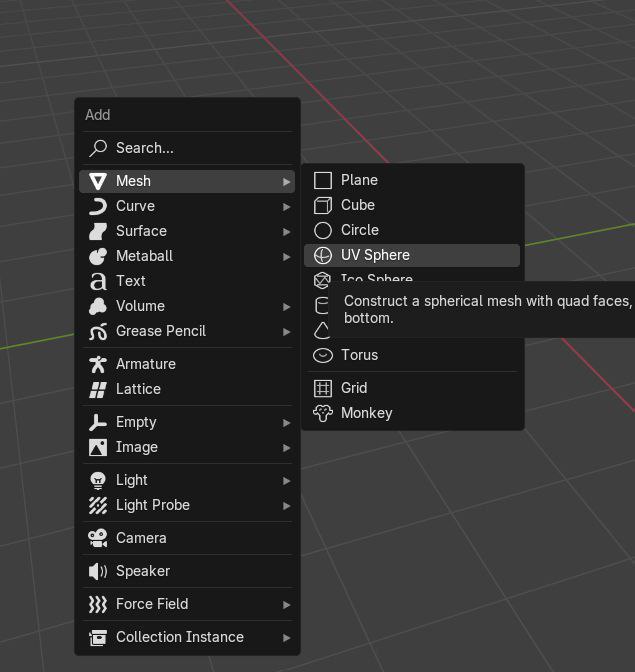Click the Mesh triangle icon

click(98, 181)
